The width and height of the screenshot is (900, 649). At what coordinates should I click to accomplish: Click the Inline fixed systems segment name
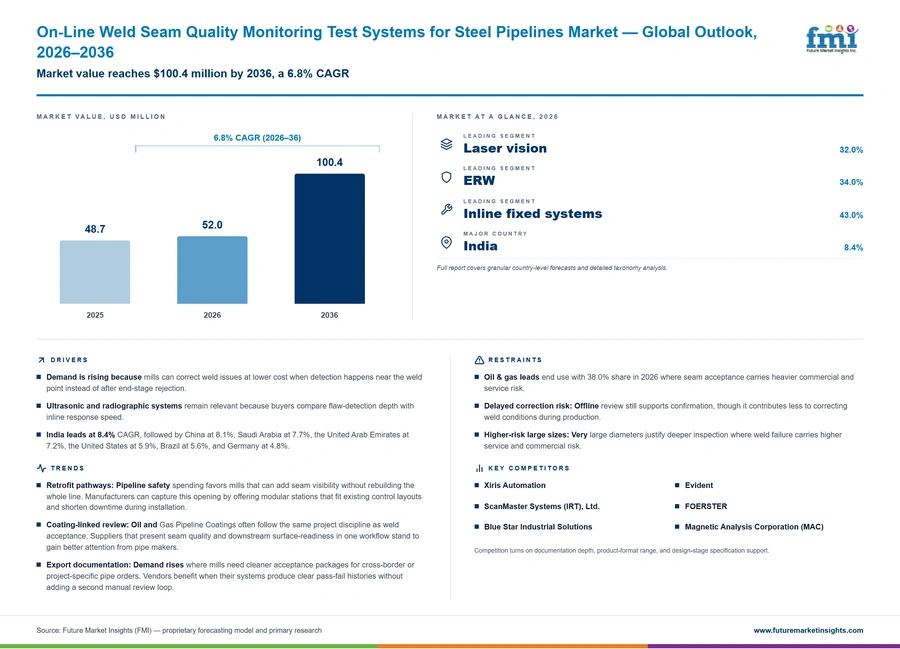pyautogui.click(x=533, y=213)
